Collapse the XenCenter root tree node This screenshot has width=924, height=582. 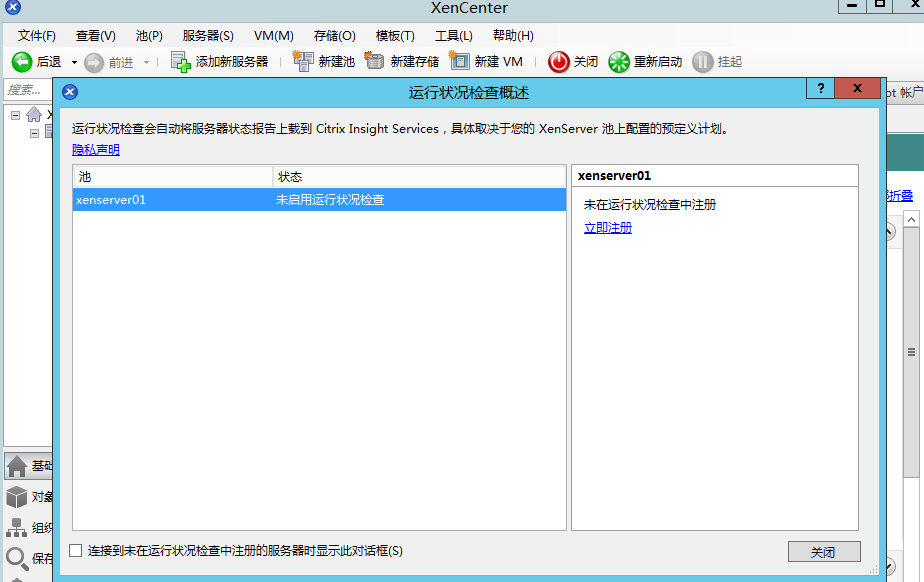click(15, 115)
